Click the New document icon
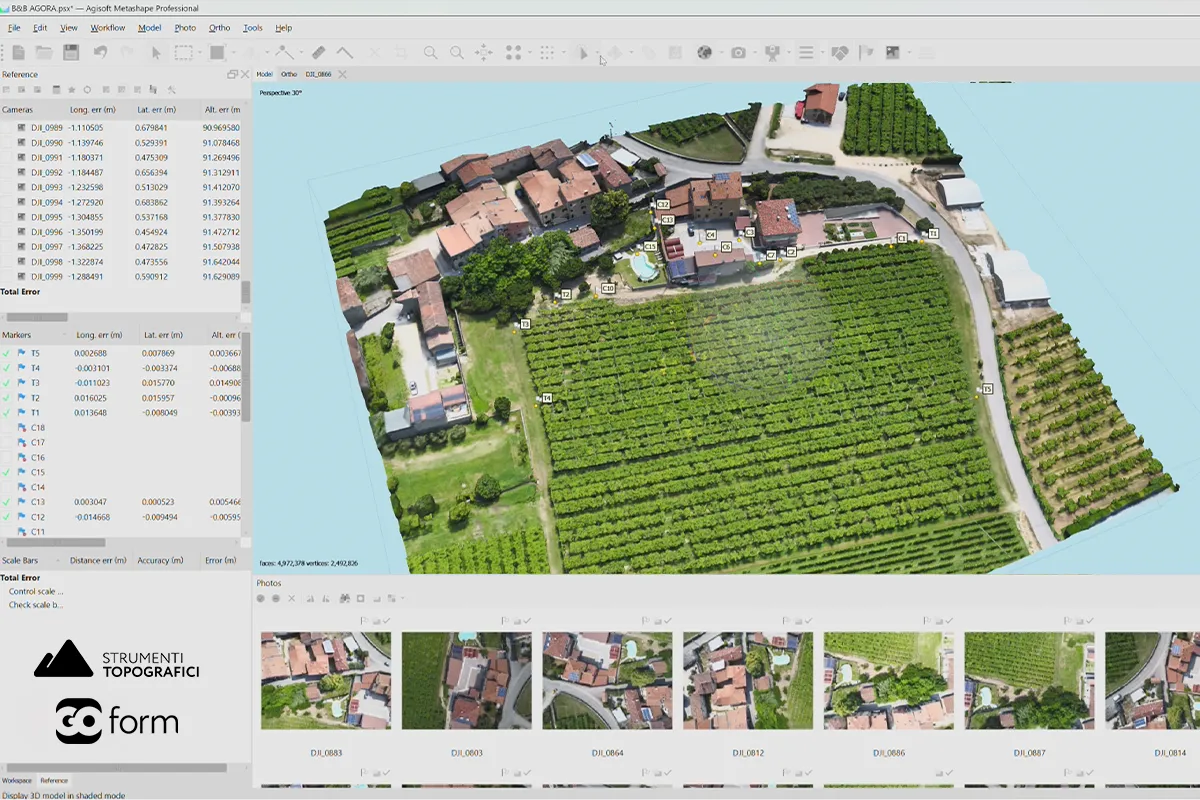Screen dimensions: 1200x800 (18, 52)
